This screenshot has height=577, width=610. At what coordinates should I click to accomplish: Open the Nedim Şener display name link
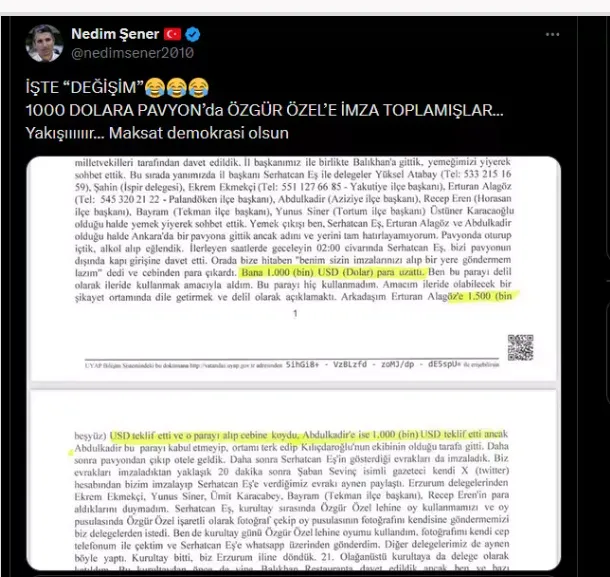115,34
